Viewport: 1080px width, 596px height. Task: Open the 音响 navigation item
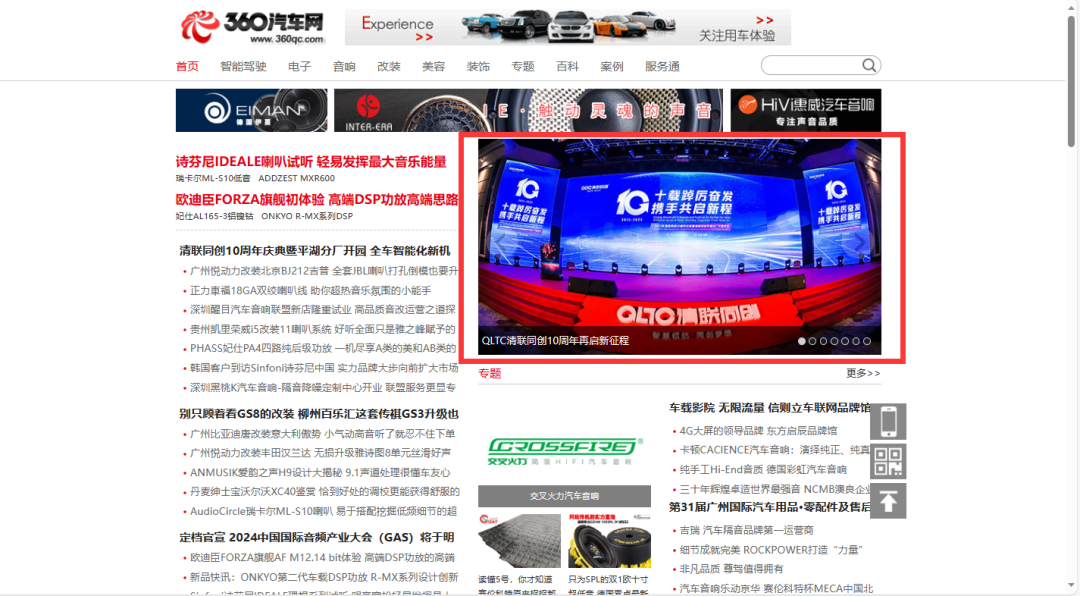pos(344,66)
